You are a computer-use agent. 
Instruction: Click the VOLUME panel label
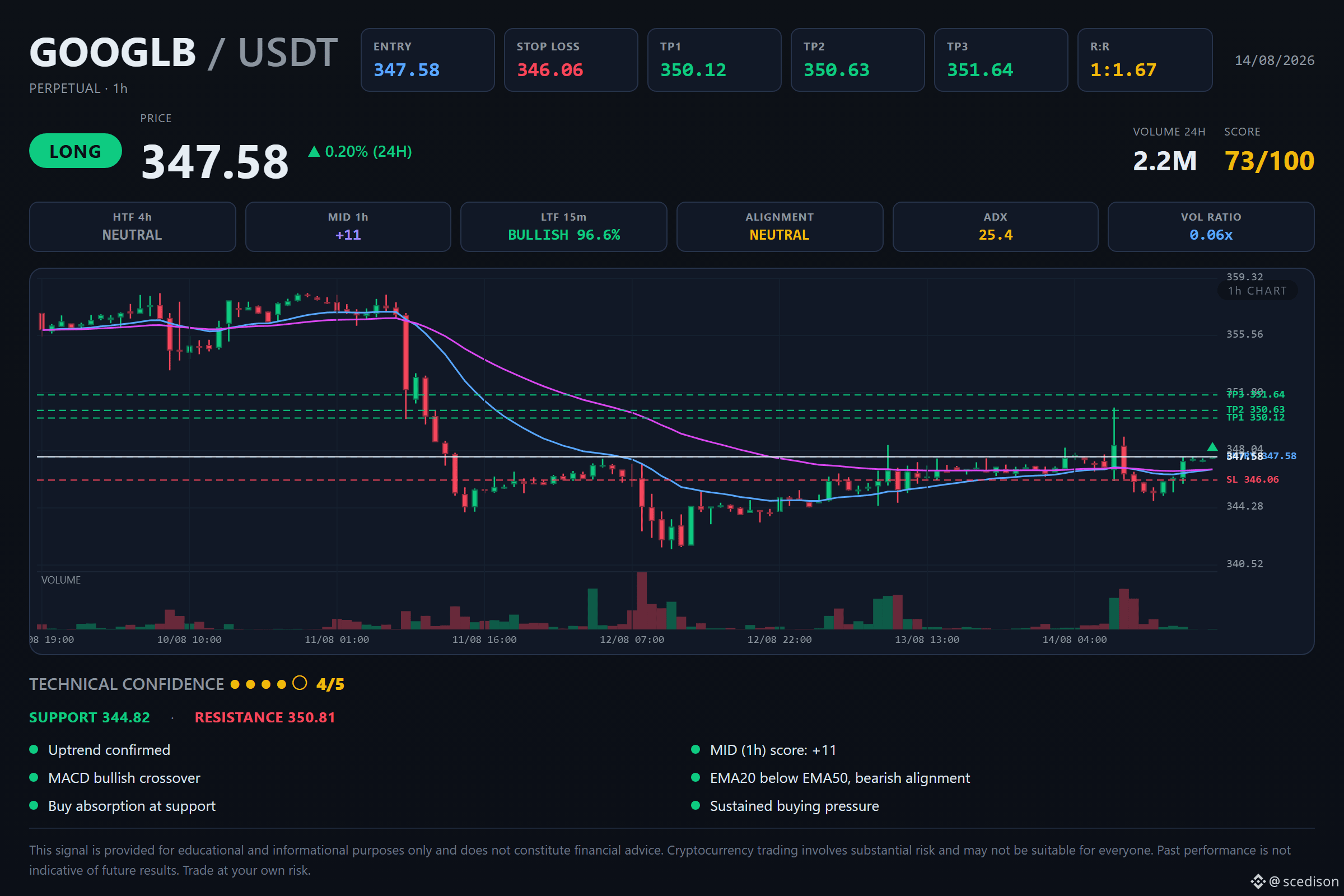[61, 580]
